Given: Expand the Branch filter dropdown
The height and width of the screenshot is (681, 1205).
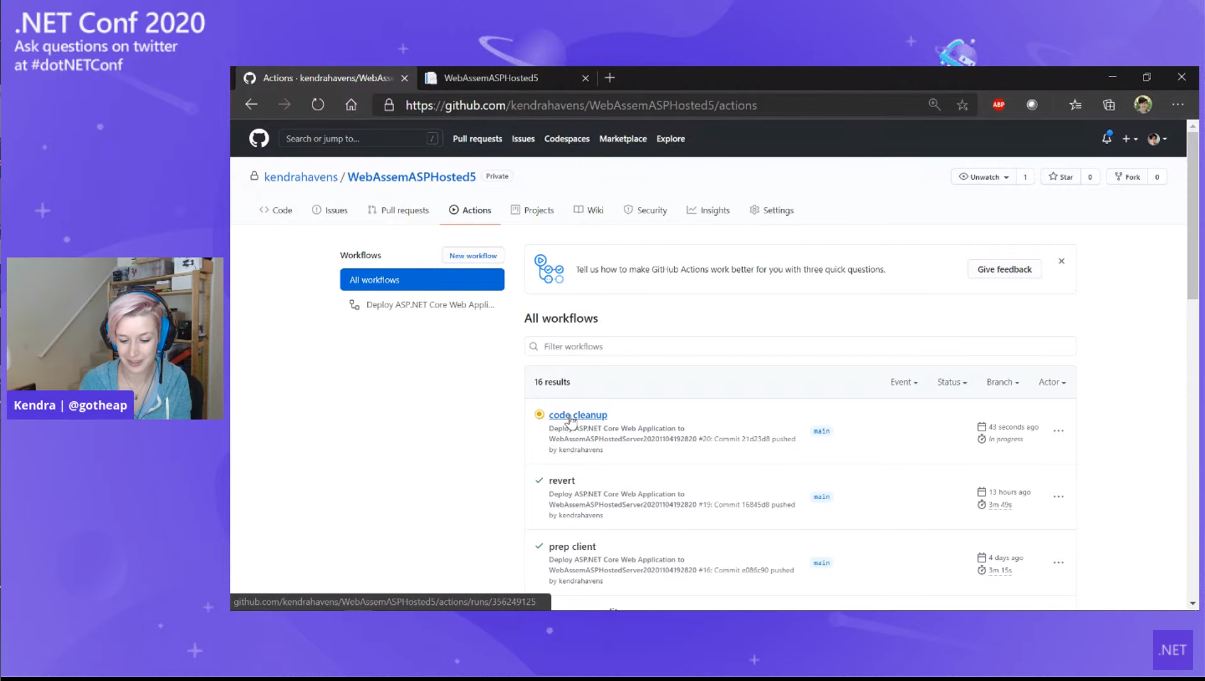Looking at the screenshot, I should click(1002, 382).
